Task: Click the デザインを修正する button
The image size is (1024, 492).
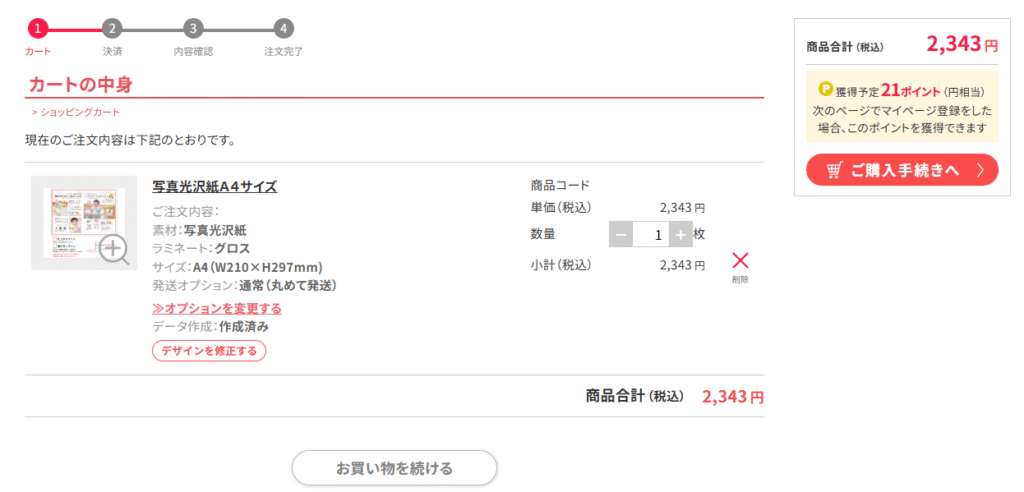Action: coord(209,351)
